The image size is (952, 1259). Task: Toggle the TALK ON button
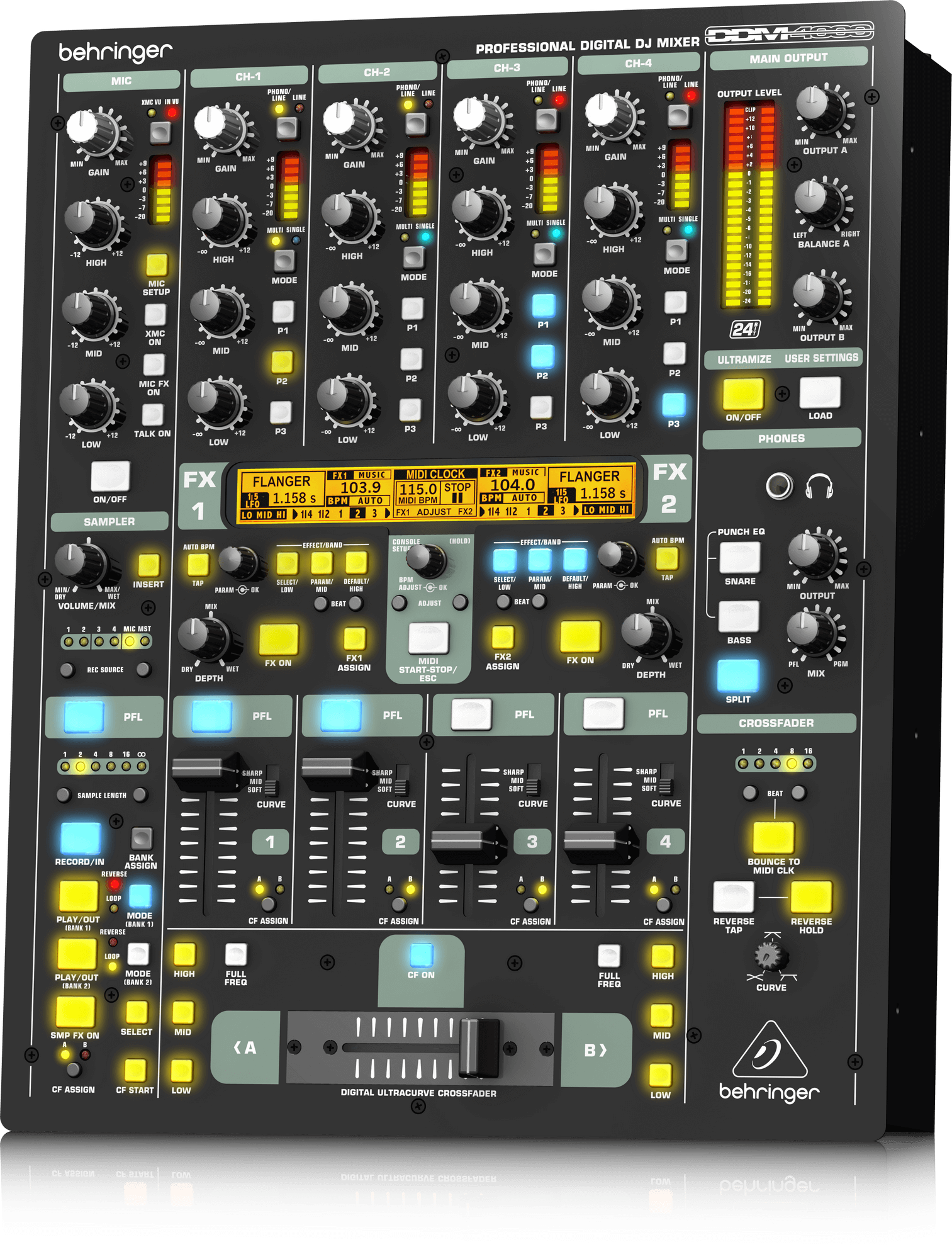tap(152, 414)
